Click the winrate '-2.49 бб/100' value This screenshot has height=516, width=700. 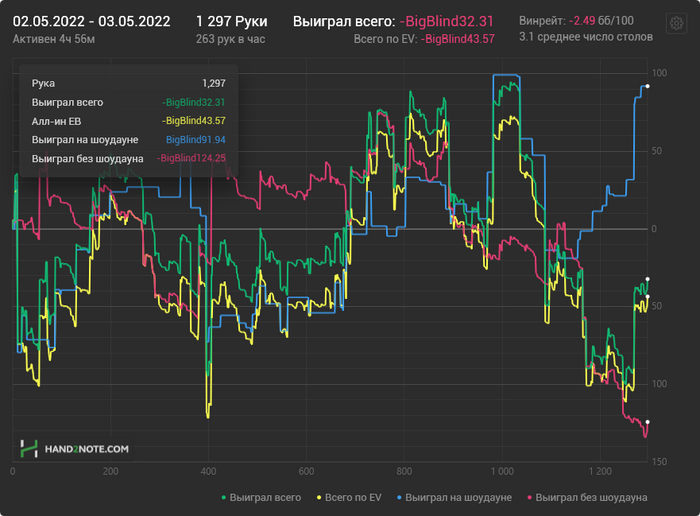[601, 21]
